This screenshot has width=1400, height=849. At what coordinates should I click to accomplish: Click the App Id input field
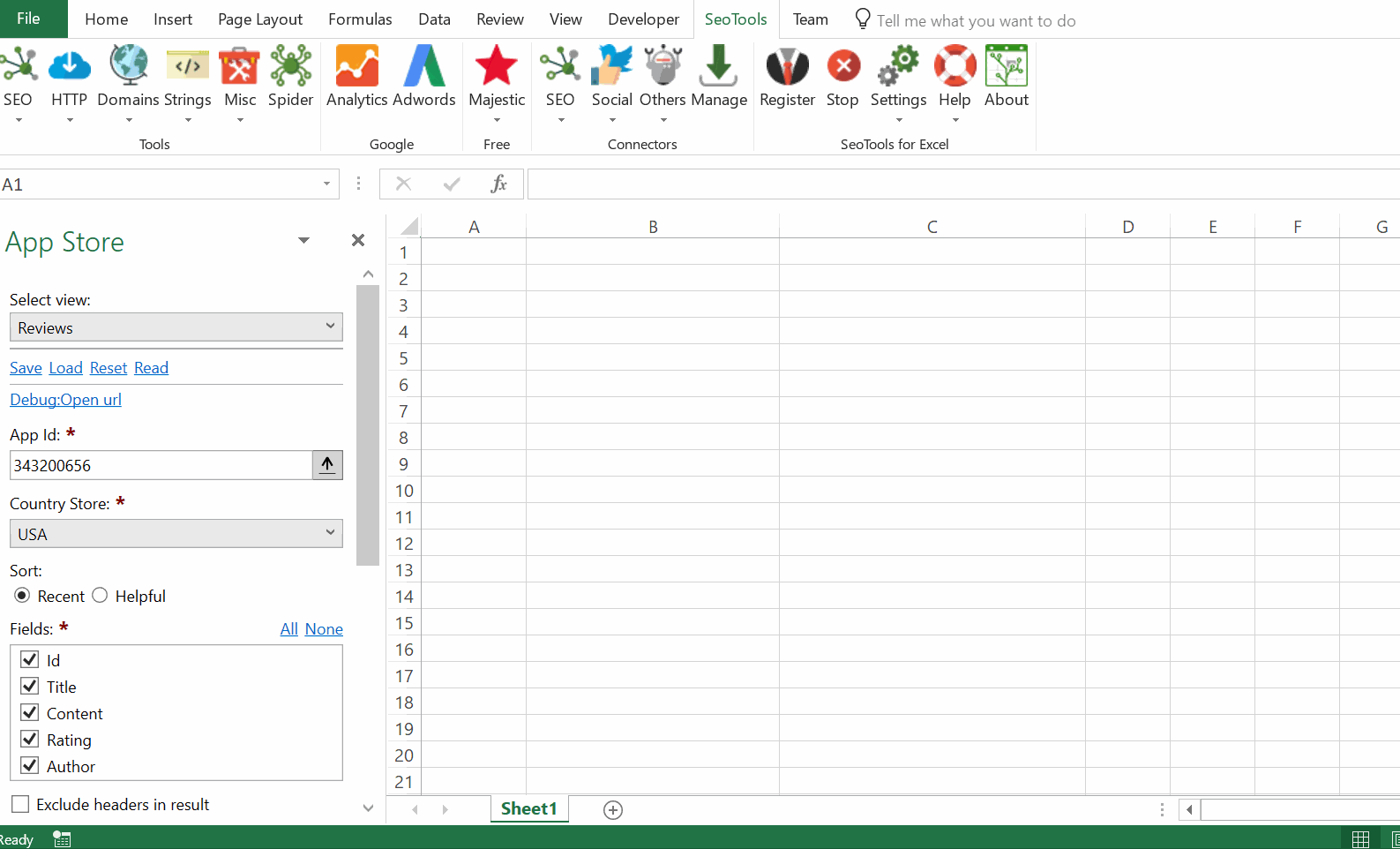161,465
